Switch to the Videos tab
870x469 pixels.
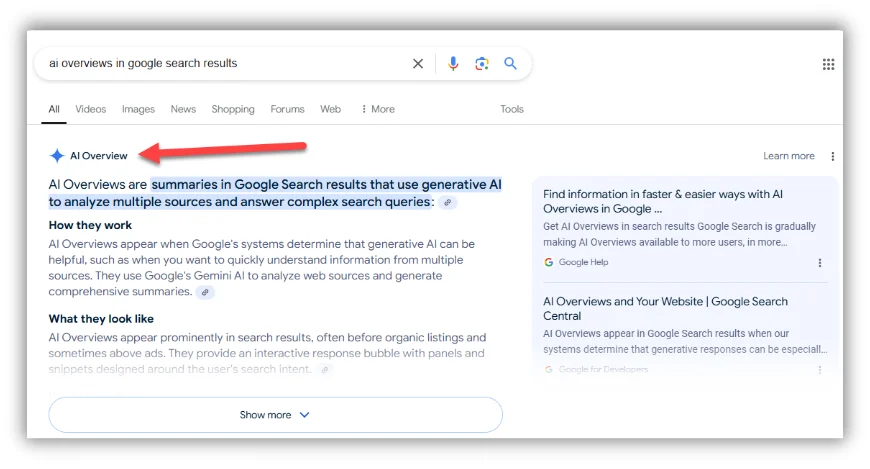click(90, 109)
